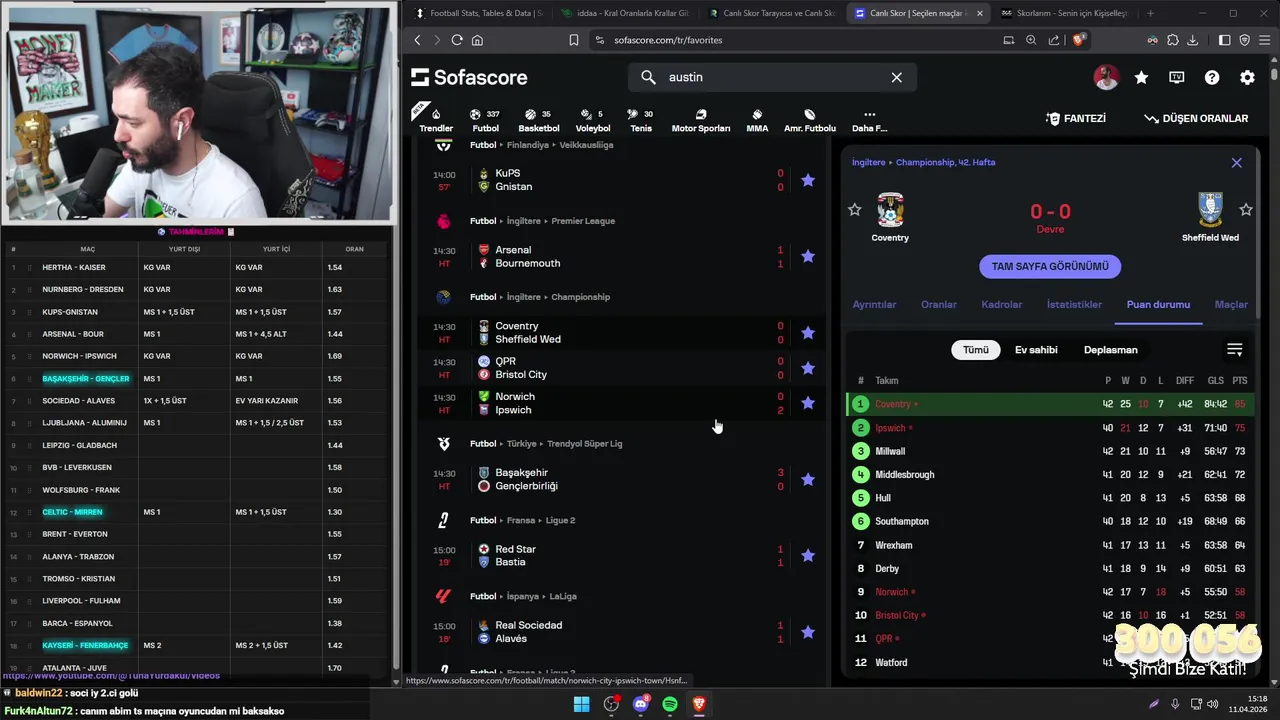Viewport: 1280px width, 720px height.
Task: Open the Kadrolar tab
Action: point(1002,304)
